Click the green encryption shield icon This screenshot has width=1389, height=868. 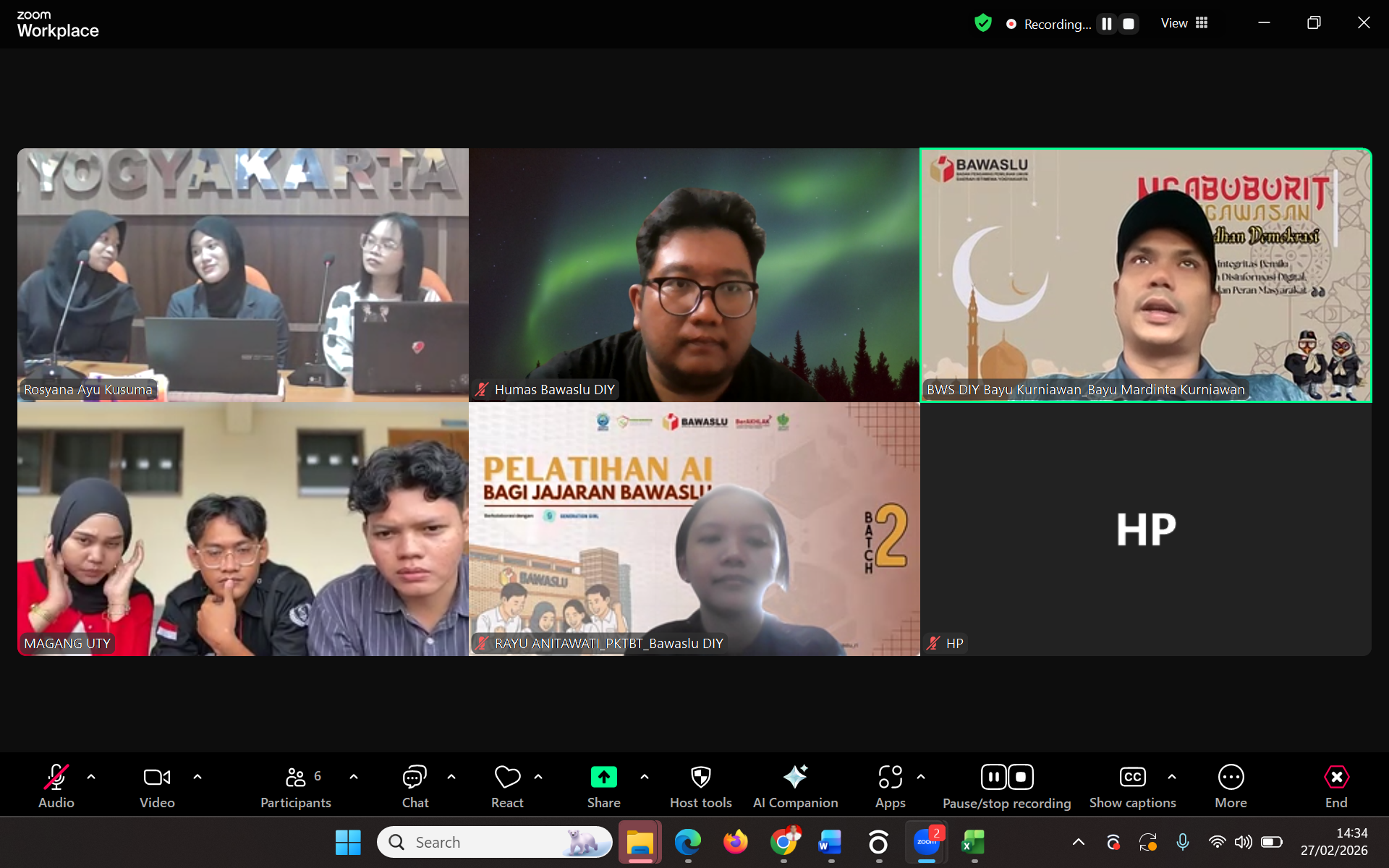tap(983, 23)
